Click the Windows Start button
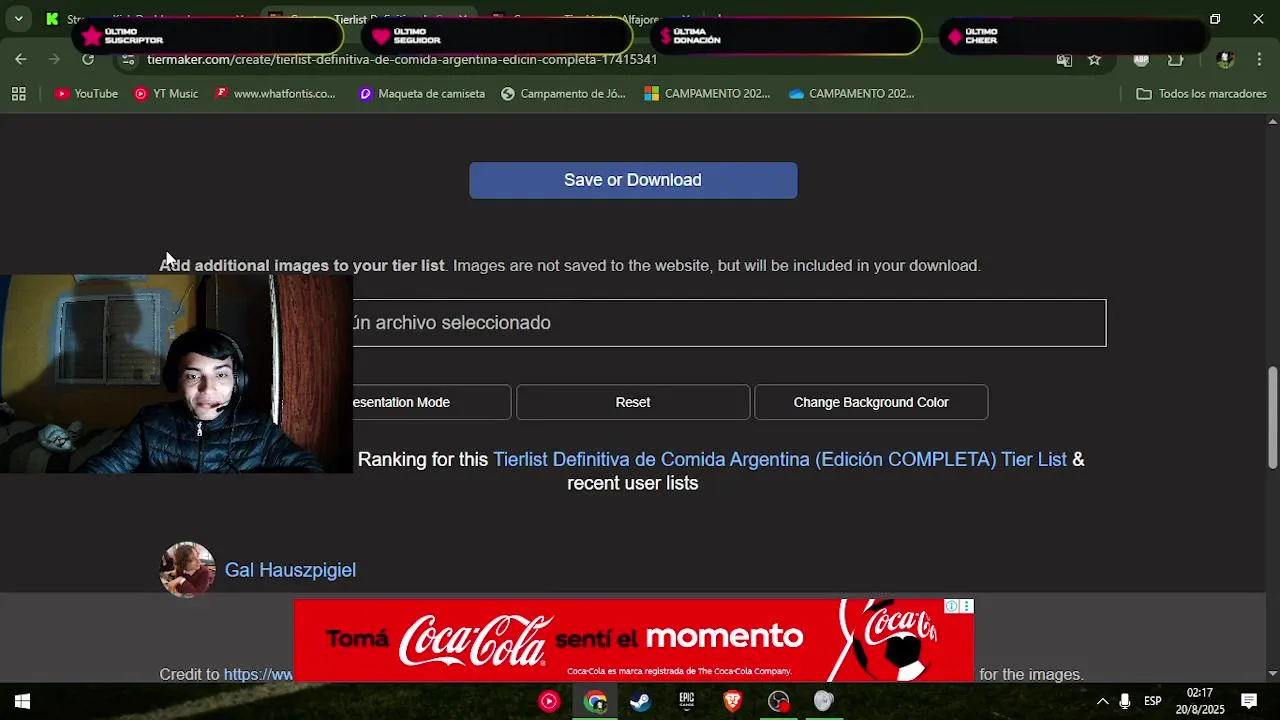The image size is (1280, 720). pos(22,701)
